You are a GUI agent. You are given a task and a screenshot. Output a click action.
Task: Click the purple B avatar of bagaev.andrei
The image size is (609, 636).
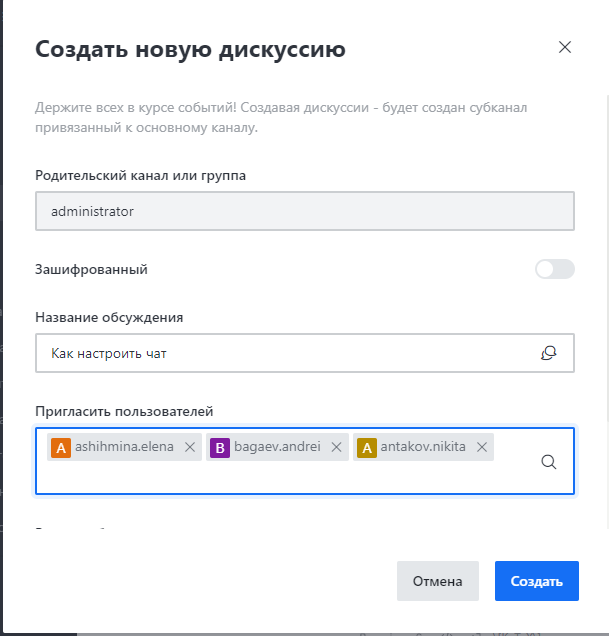[220, 447]
